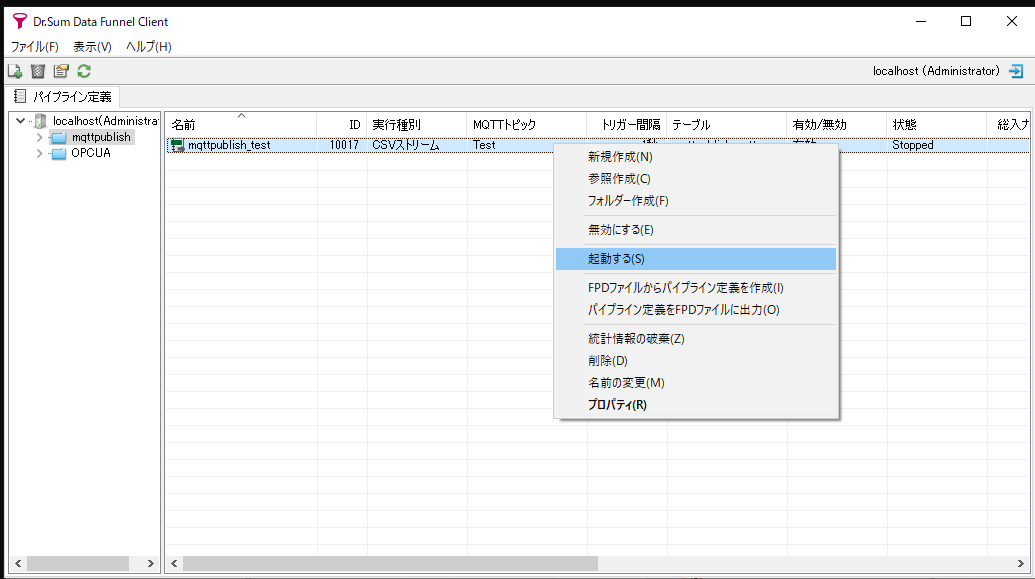Click the localhost (Administrator) connection label
The width and height of the screenshot is (1035, 579).
pos(936,71)
